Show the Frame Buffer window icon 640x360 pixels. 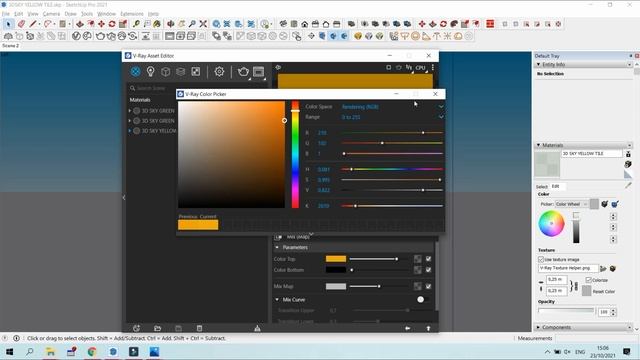[x=258, y=72]
